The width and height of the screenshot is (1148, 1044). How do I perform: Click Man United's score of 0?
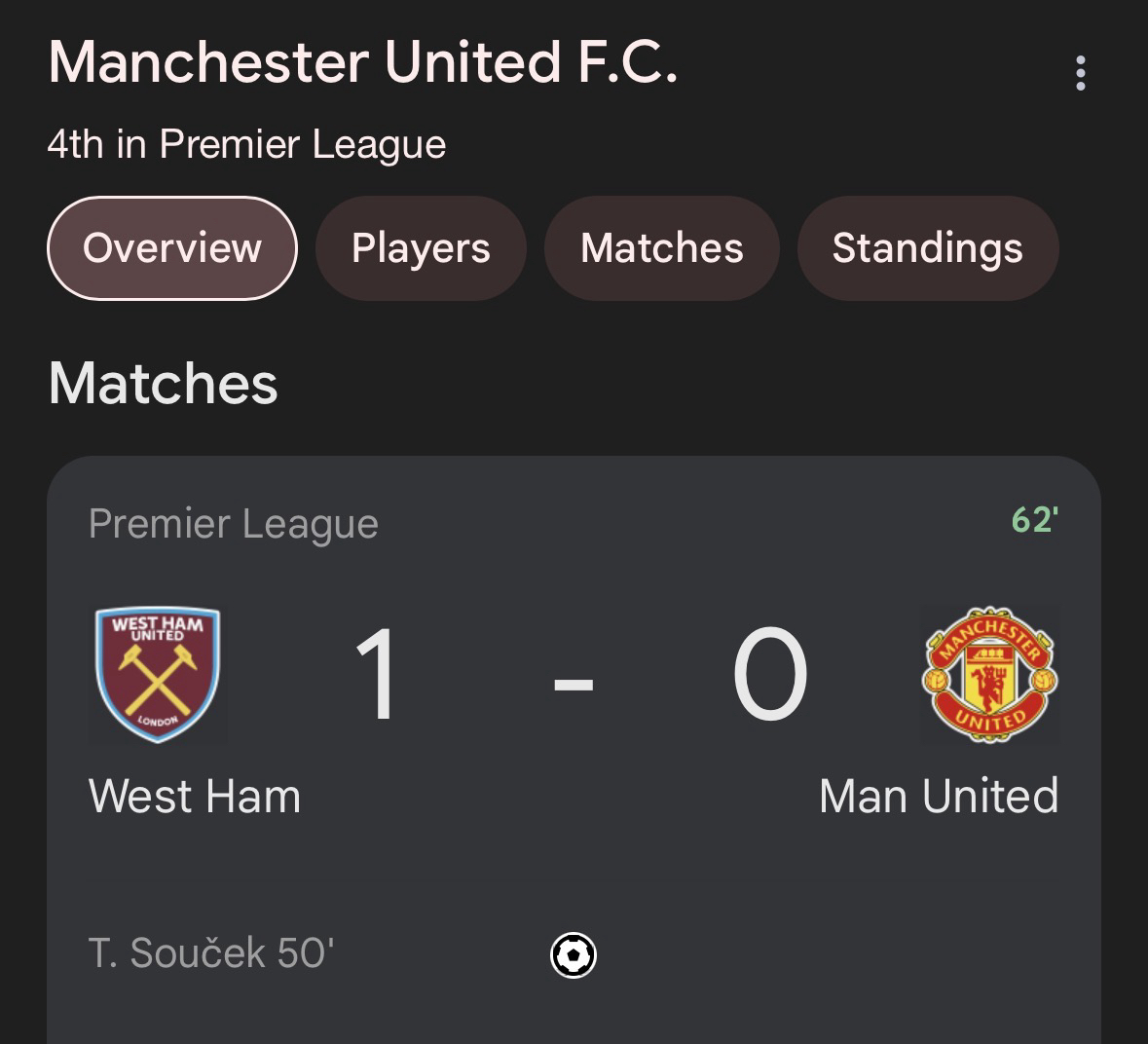coord(769,674)
